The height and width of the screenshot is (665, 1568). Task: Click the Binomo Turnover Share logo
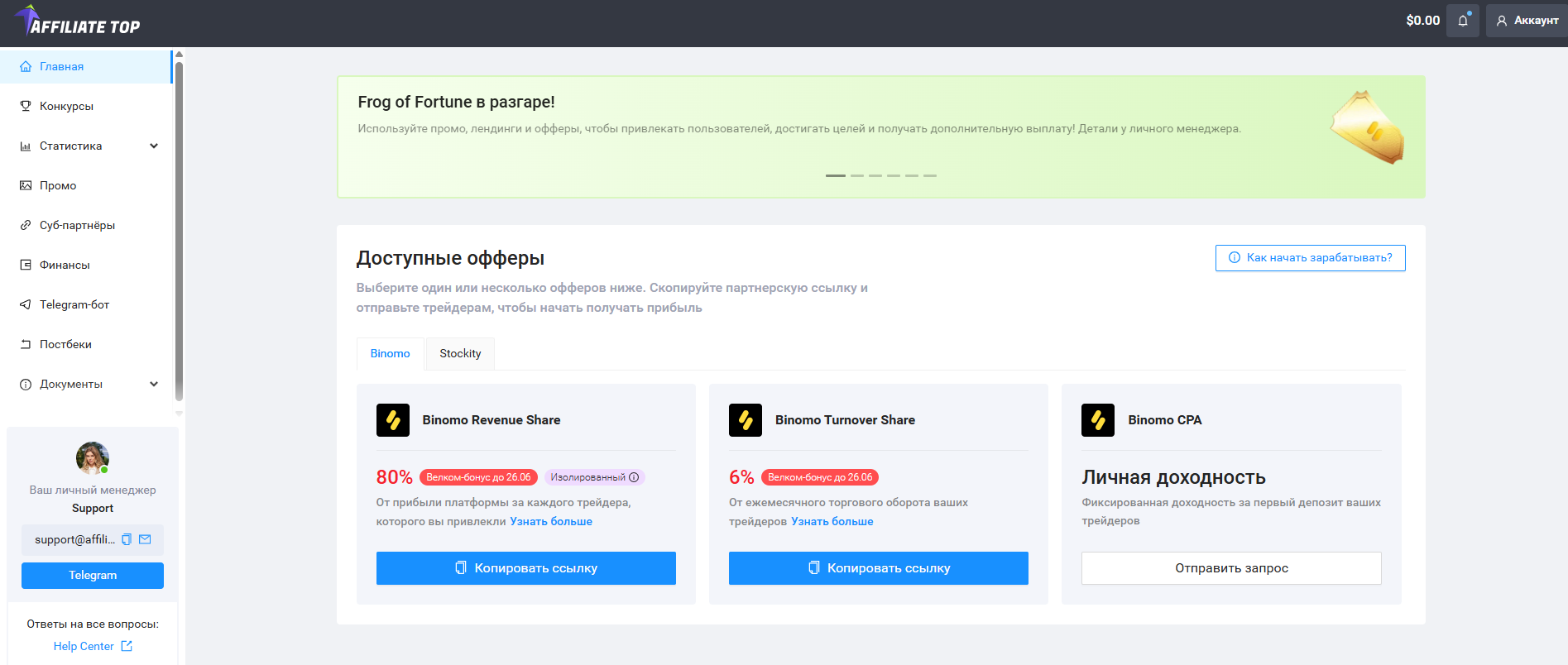pyautogui.click(x=746, y=420)
